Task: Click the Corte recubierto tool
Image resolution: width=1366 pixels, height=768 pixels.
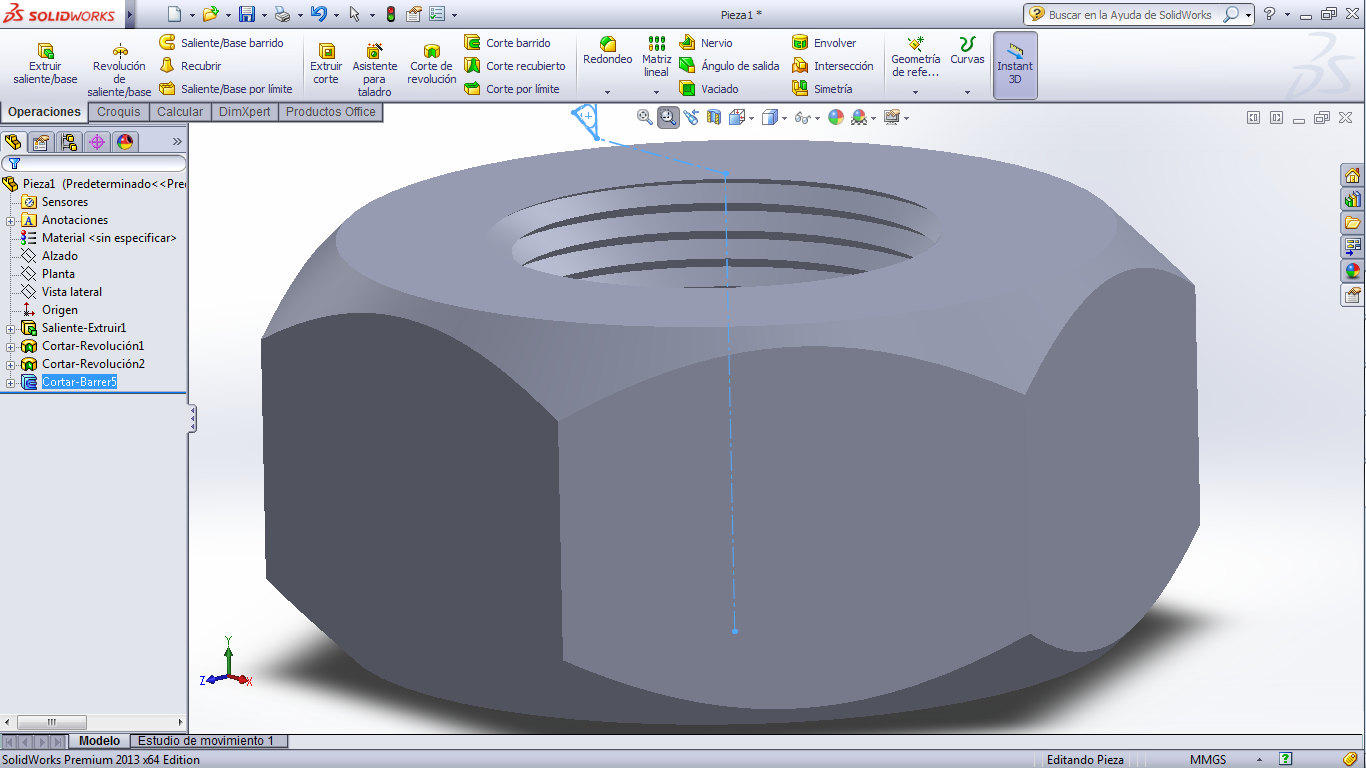Action: [x=515, y=66]
